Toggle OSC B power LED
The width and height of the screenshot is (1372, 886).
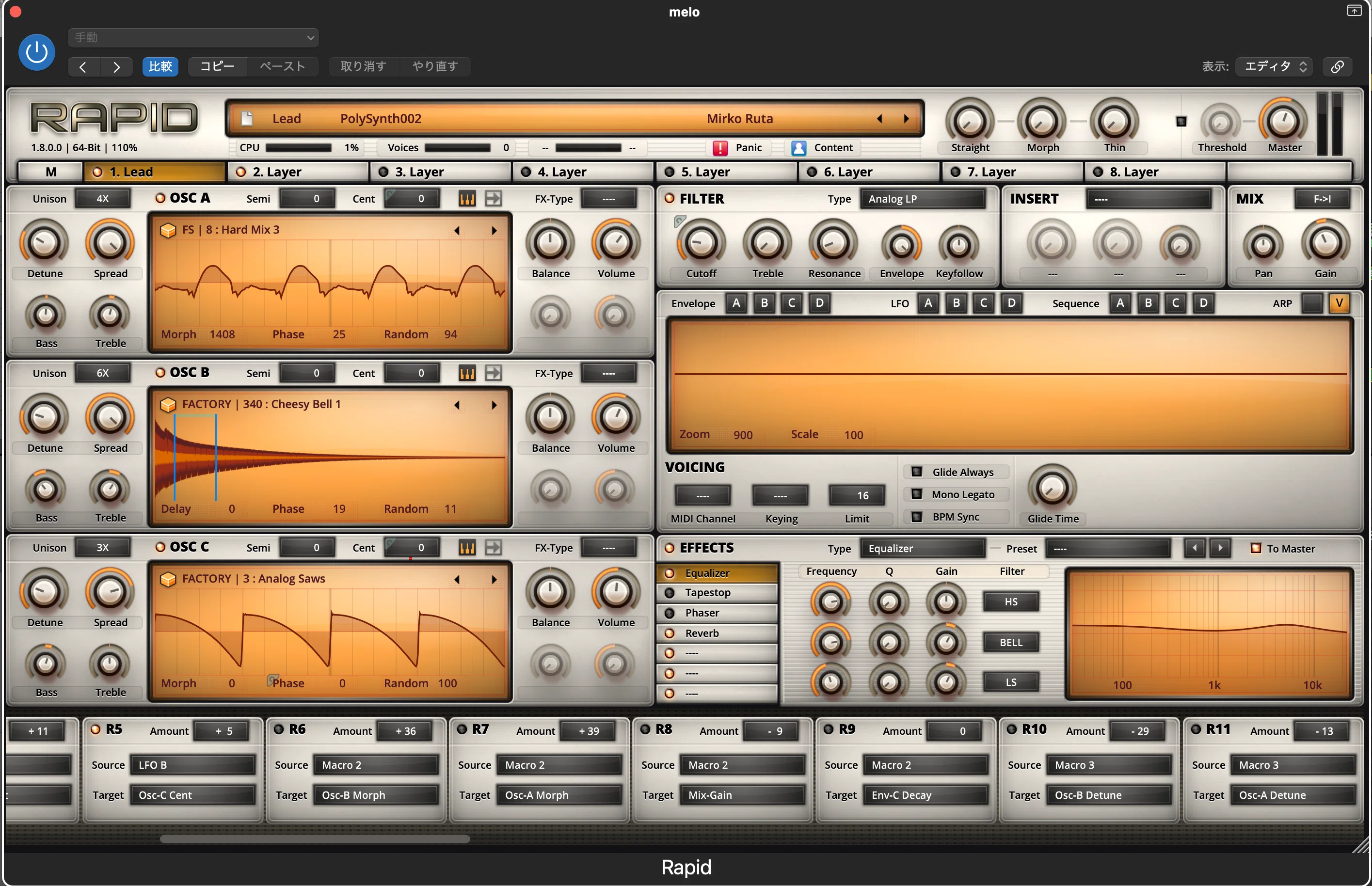tap(160, 373)
